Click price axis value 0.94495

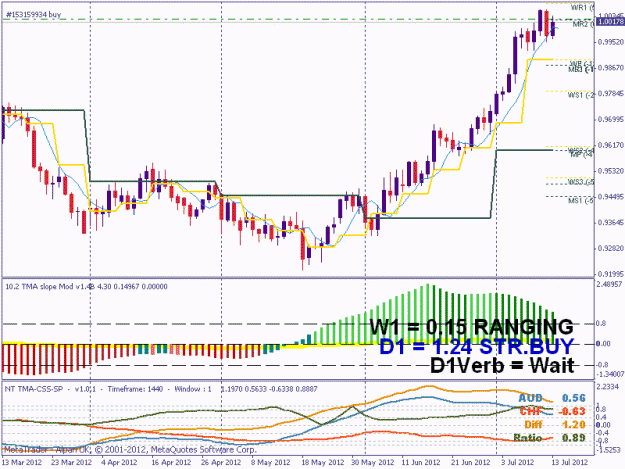[611, 196]
